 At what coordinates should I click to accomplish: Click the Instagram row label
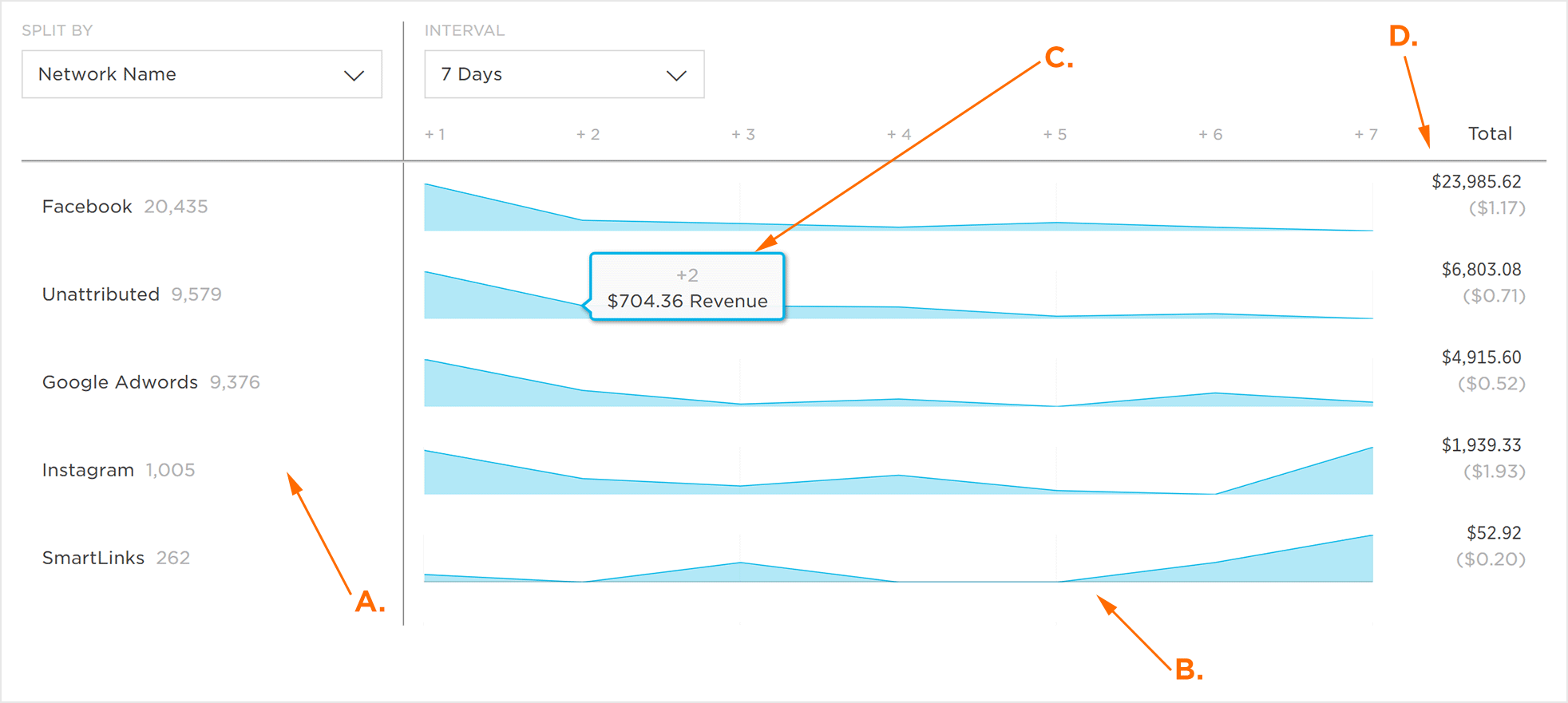[x=88, y=470]
